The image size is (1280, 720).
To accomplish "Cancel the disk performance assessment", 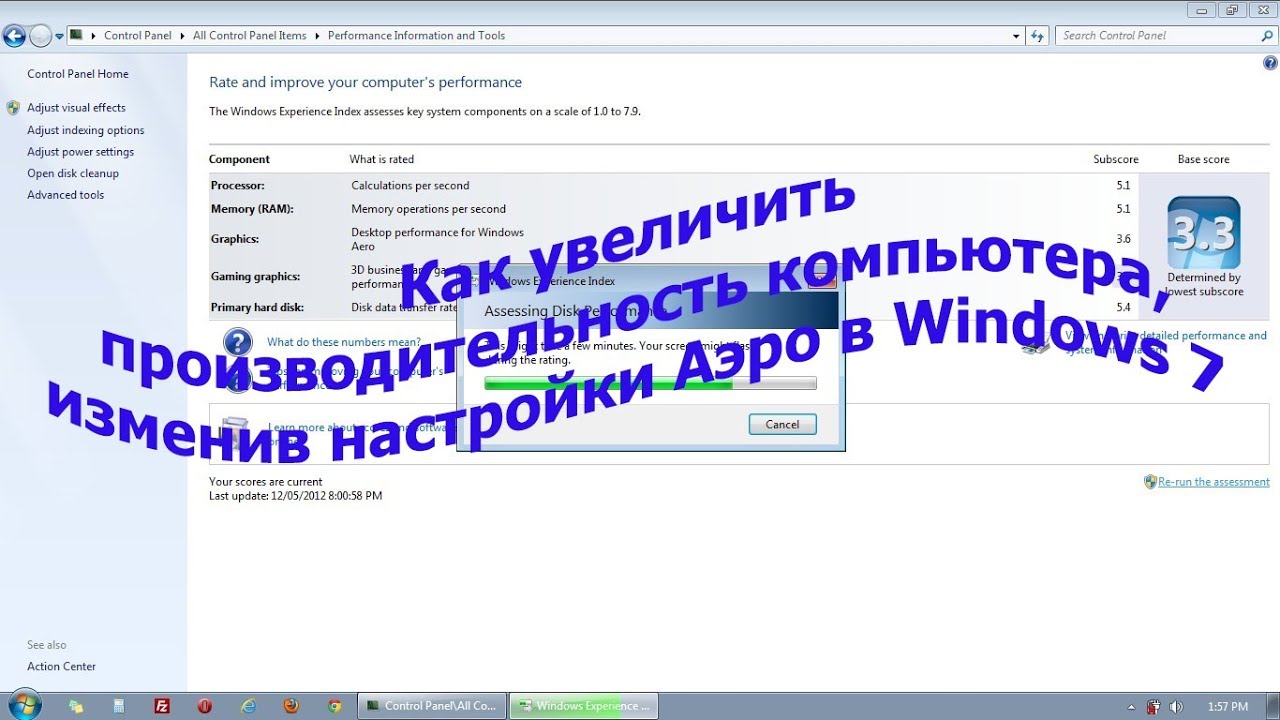I will (x=783, y=424).
